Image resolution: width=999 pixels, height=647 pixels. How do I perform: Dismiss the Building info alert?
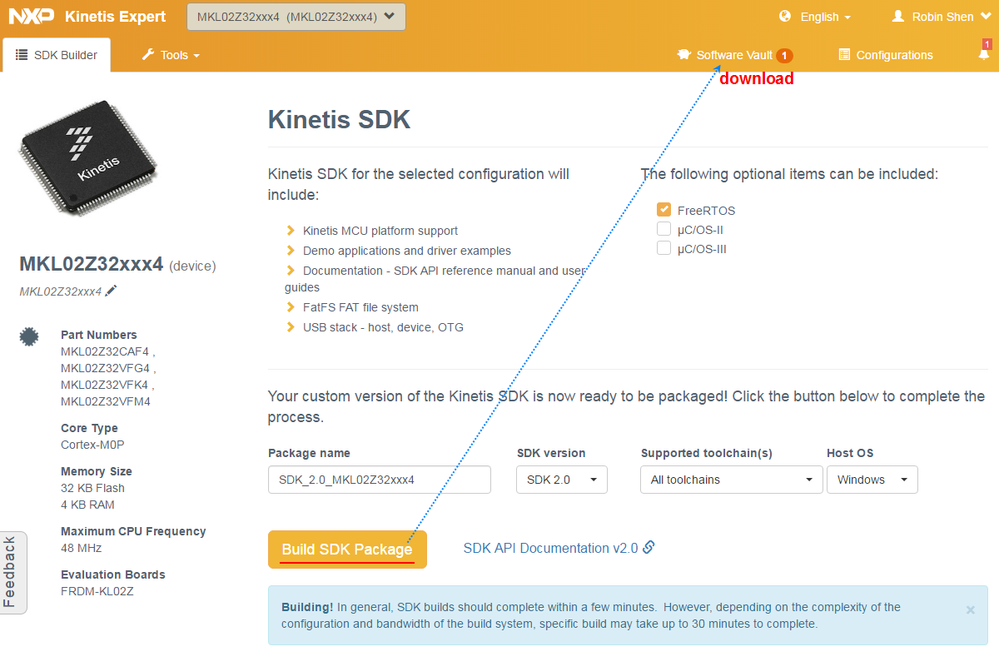click(x=970, y=609)
